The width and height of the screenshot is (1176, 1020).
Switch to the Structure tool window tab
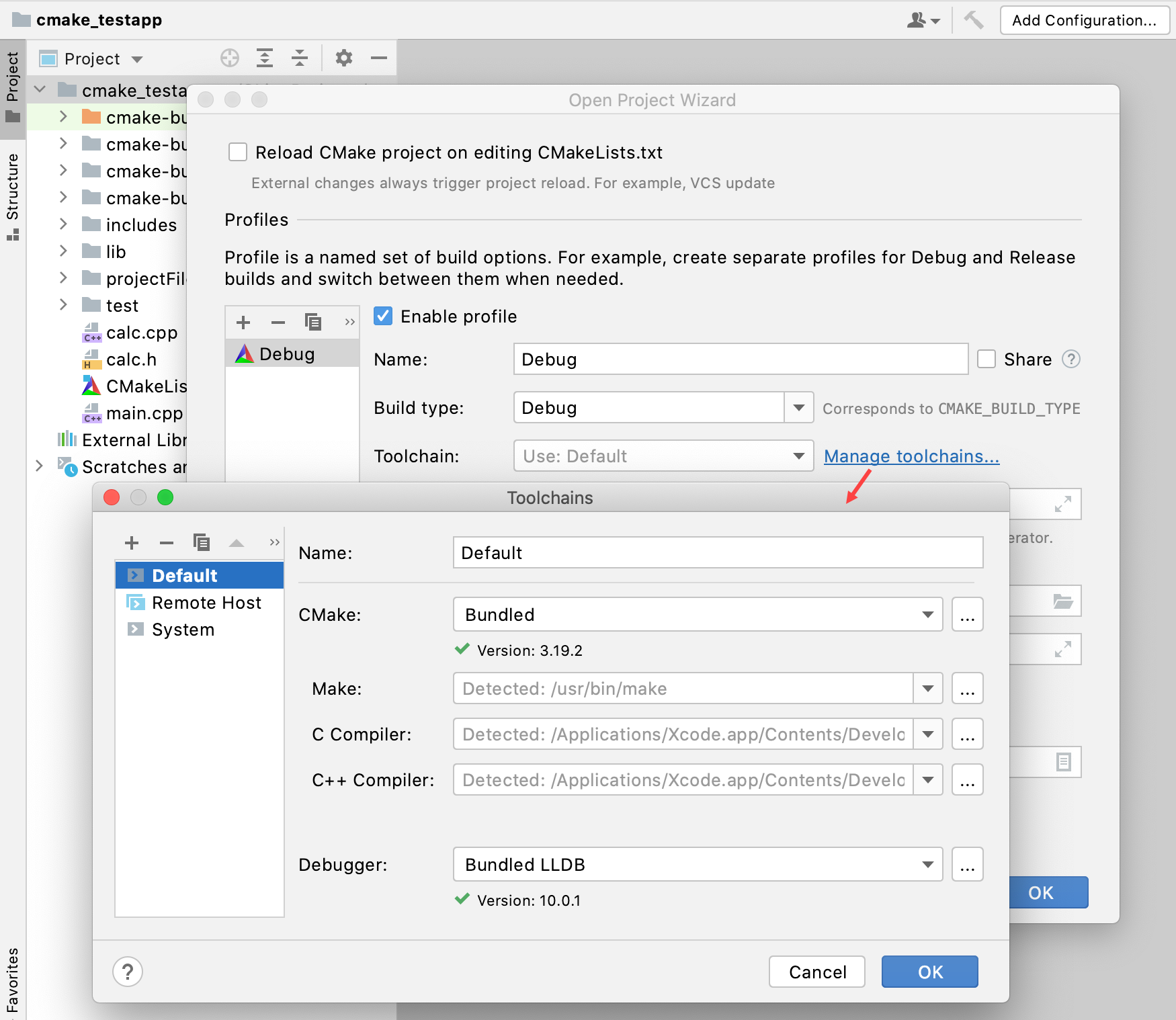tap(11, 195)
